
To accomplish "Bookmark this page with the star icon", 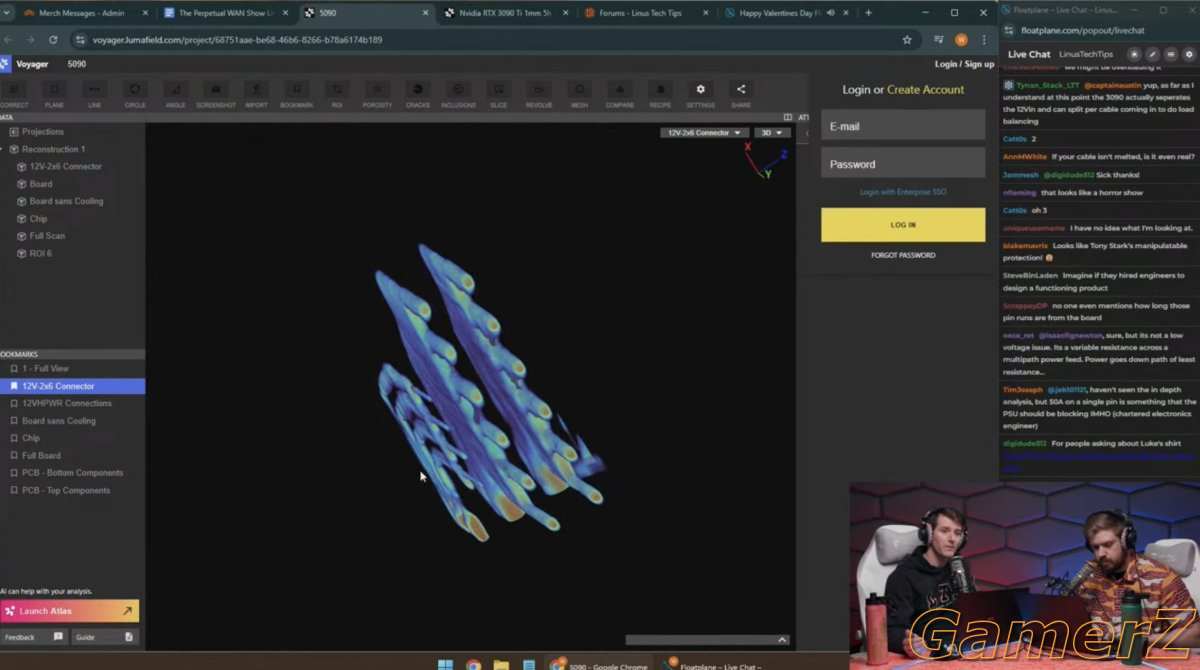I will tap(907, 40).
